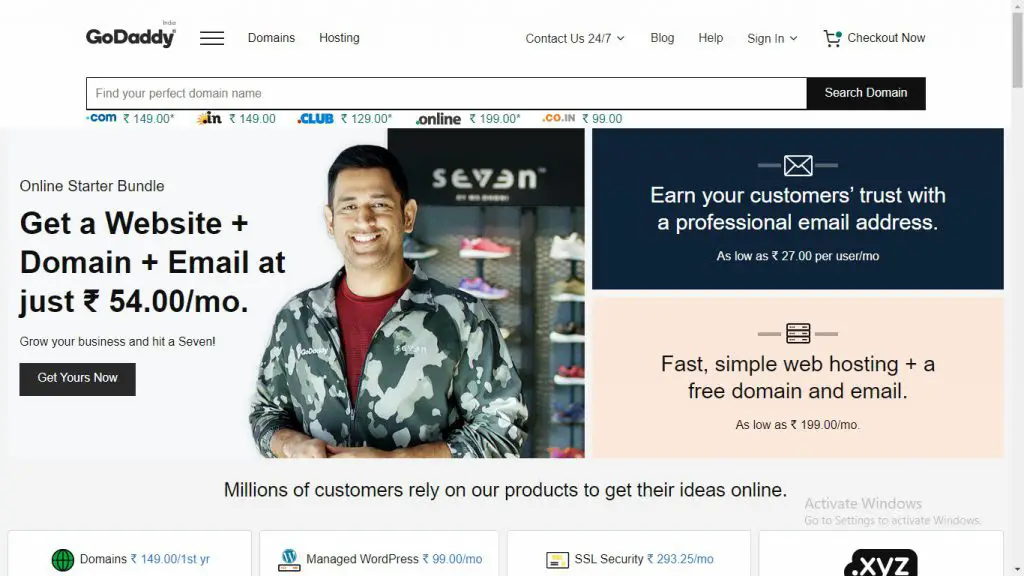Open the web hosting banner text
Image resolution: width=1024 pixels, height=576 pixels.
[x=797, y=377]
